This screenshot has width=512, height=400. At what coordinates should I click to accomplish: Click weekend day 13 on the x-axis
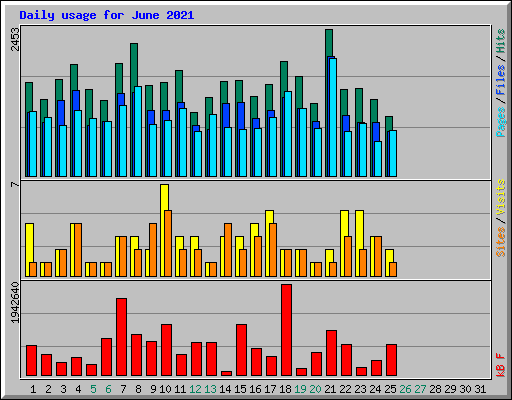(x=210, y=389)
